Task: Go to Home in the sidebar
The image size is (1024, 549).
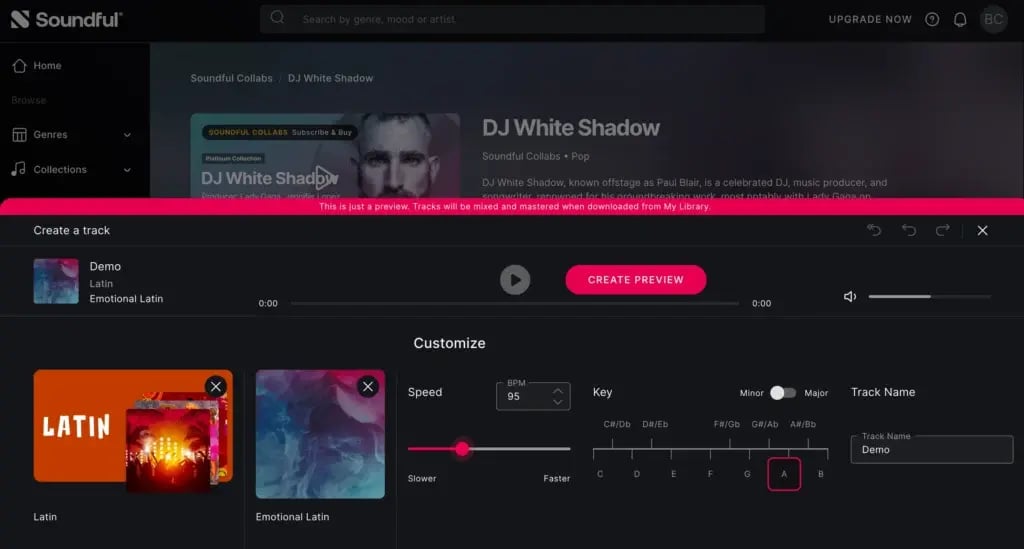Action: 47,66
